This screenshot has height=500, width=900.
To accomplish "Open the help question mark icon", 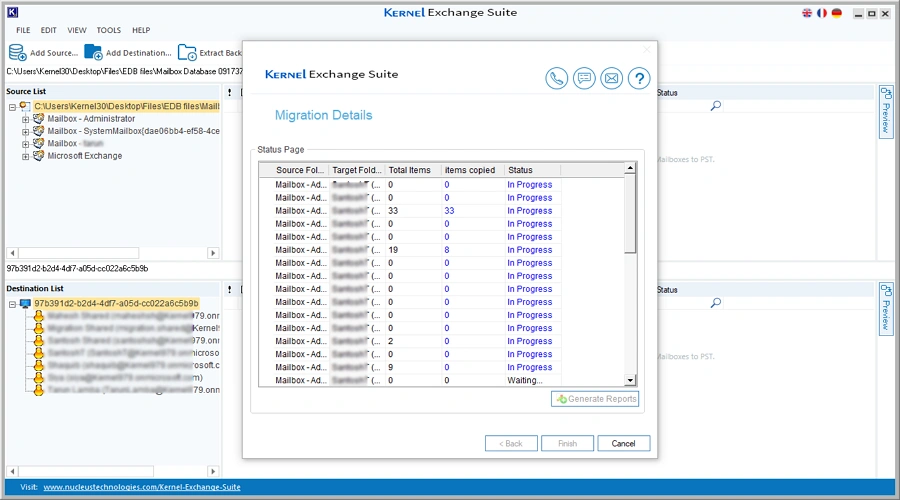I will 639,78.
